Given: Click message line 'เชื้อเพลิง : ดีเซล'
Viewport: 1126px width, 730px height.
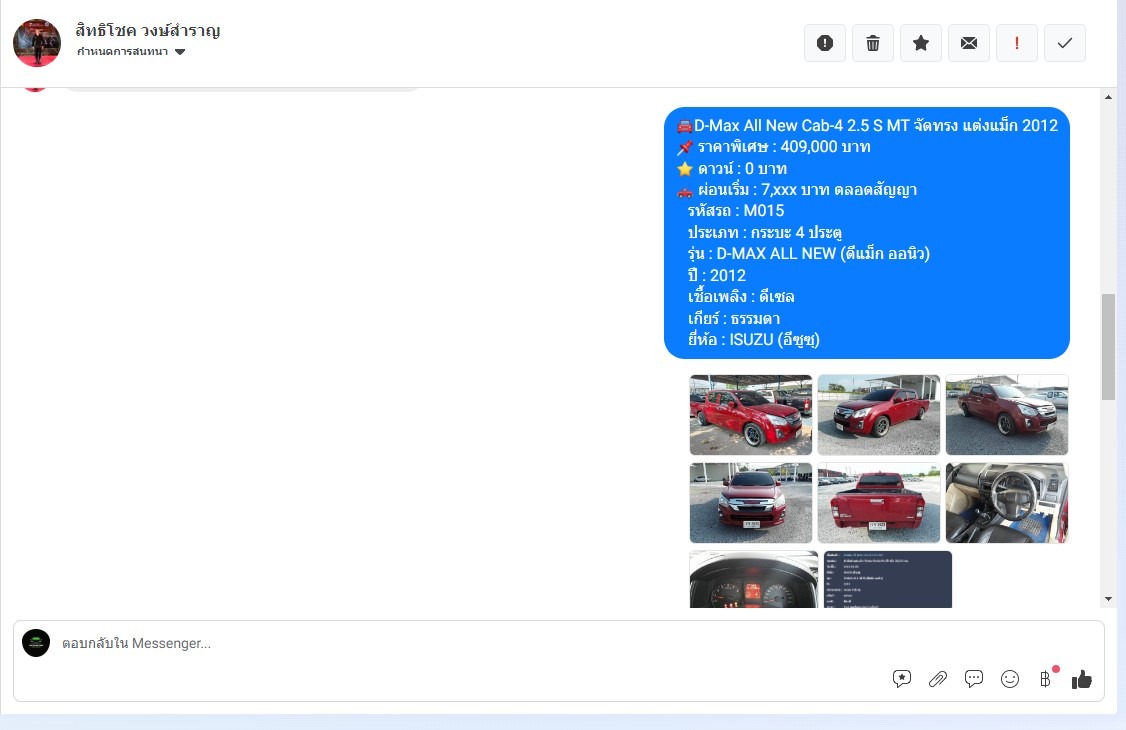Looking at the screenshot, I should point(741,296).
